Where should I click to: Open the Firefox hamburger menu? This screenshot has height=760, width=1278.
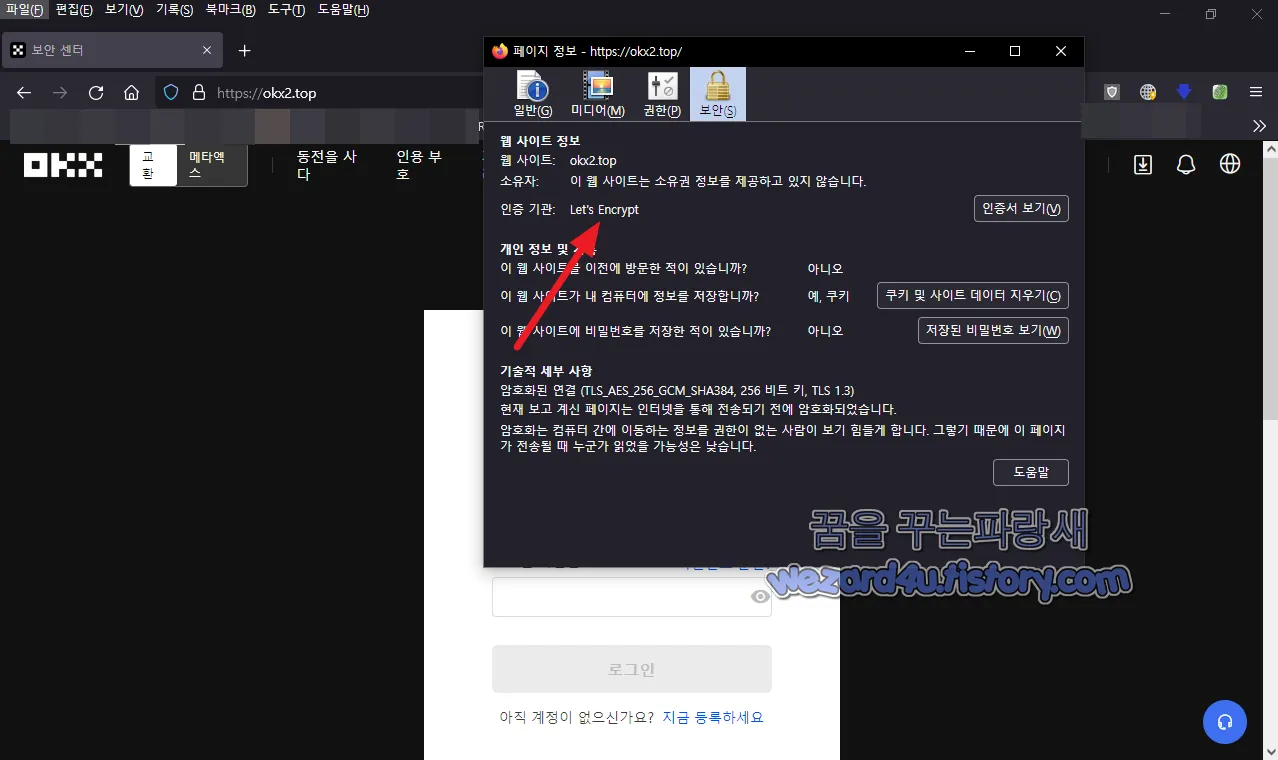[1255, 91]
